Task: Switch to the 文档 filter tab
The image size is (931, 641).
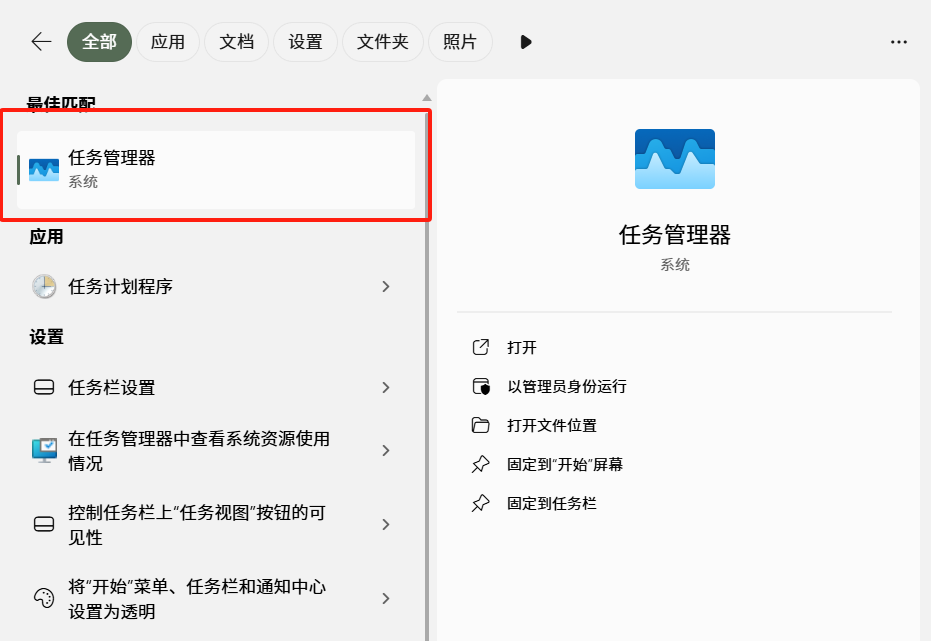Action: (x=236, y=42)
